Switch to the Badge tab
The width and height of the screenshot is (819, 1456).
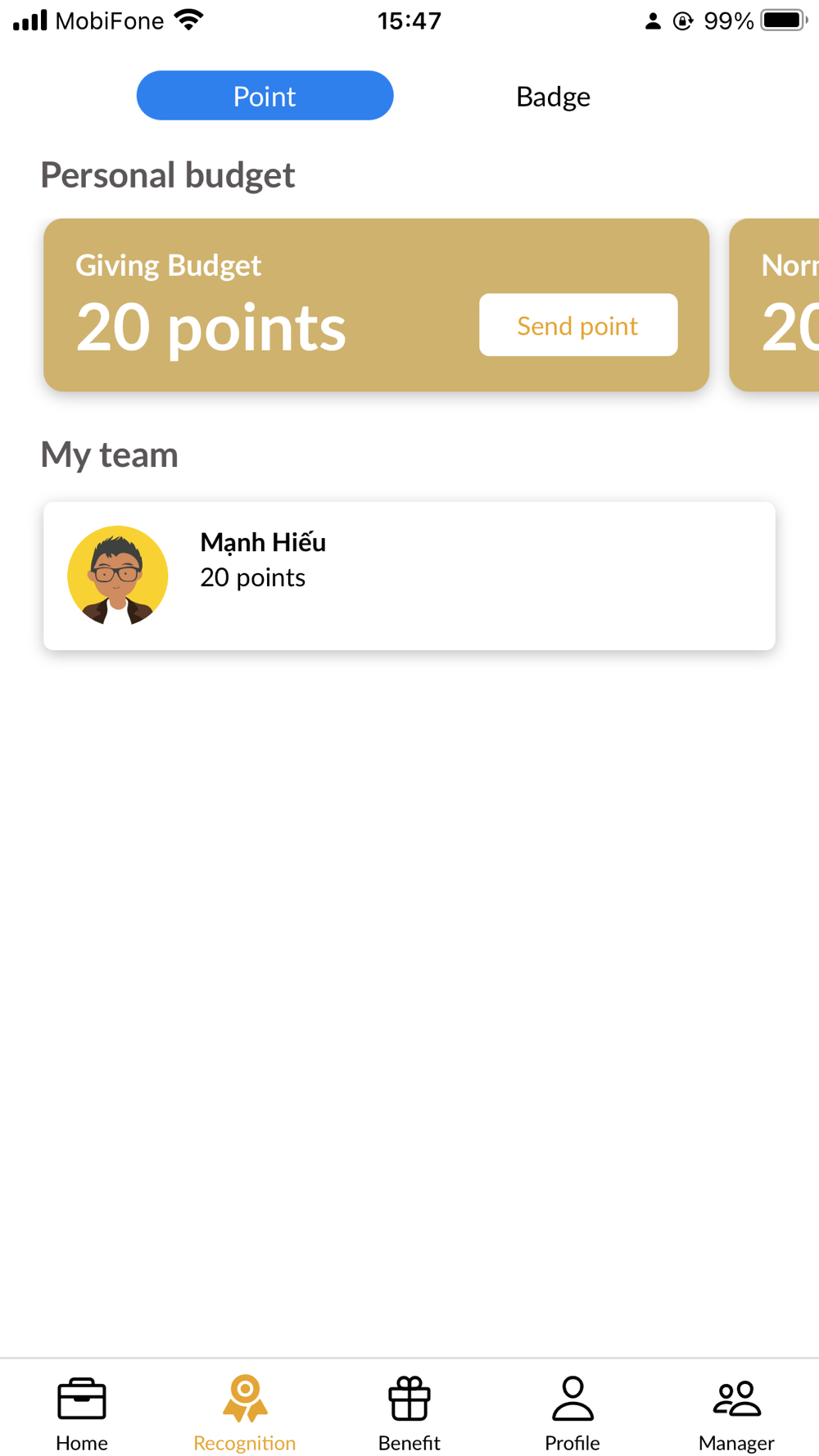(553, 97)
